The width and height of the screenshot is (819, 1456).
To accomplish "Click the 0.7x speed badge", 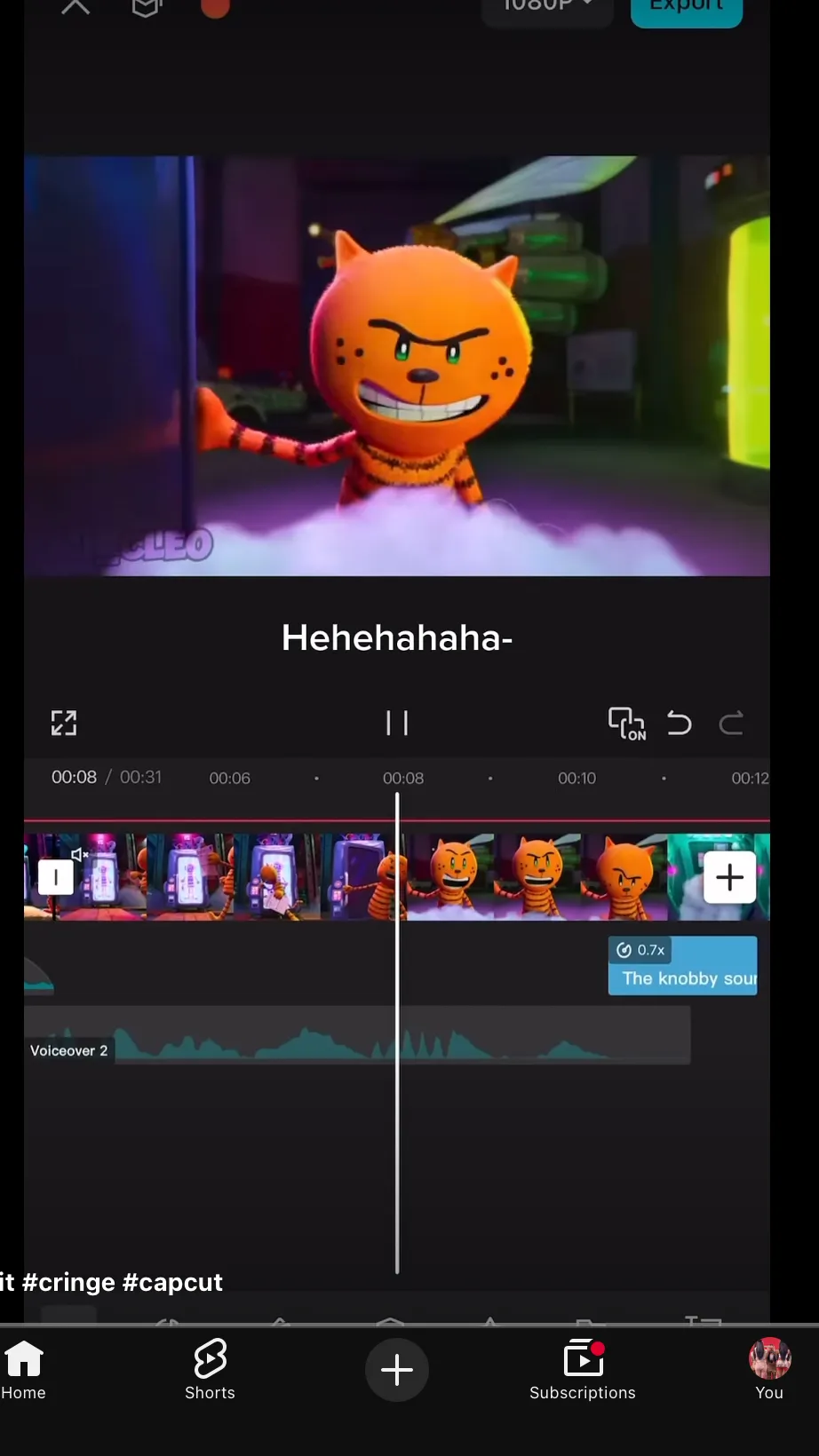I will coord(641,950).
